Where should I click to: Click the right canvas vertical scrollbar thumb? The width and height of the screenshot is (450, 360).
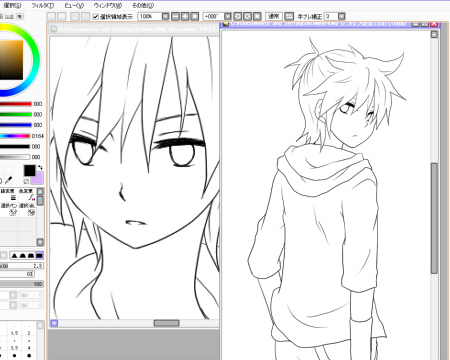[434, 218]
